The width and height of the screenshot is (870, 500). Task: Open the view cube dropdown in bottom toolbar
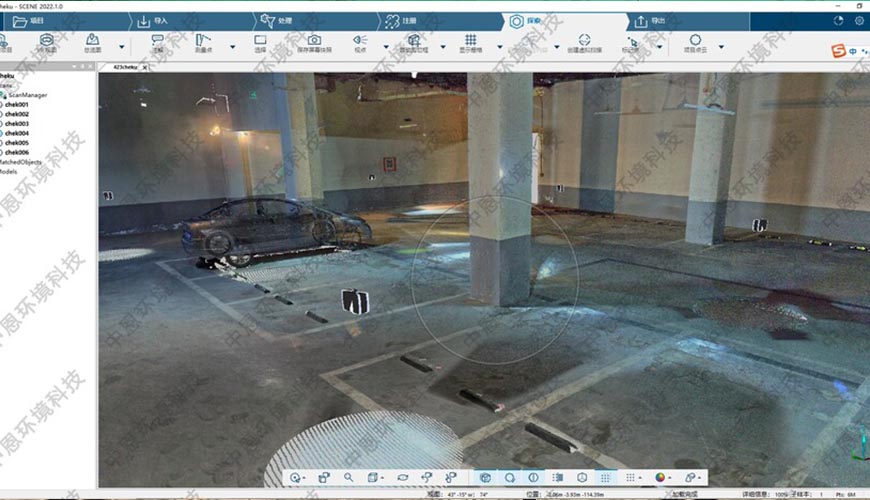(x=375, y=477)
